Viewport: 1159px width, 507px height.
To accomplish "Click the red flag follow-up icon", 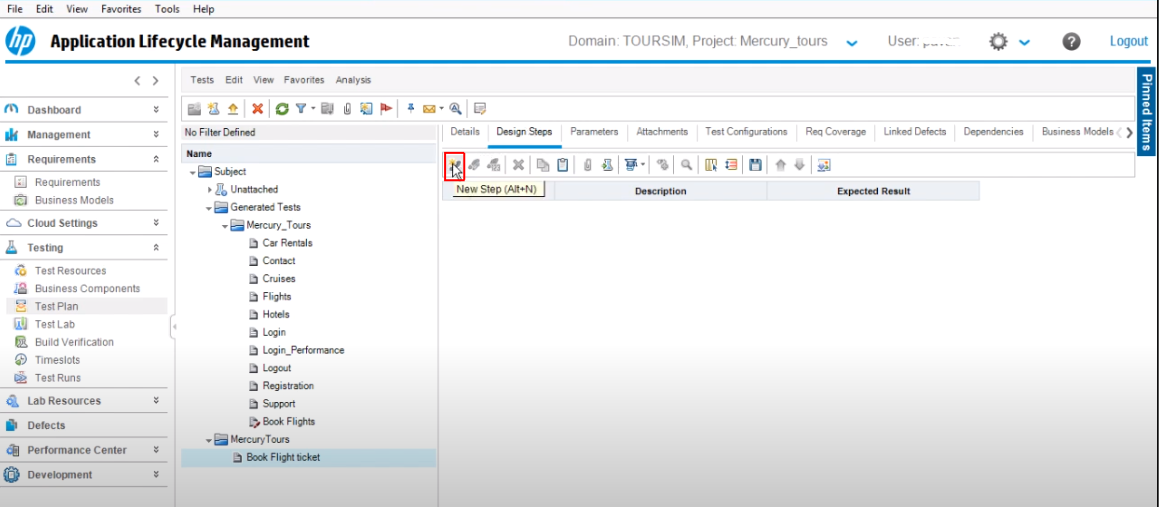I will pos(384,109).
